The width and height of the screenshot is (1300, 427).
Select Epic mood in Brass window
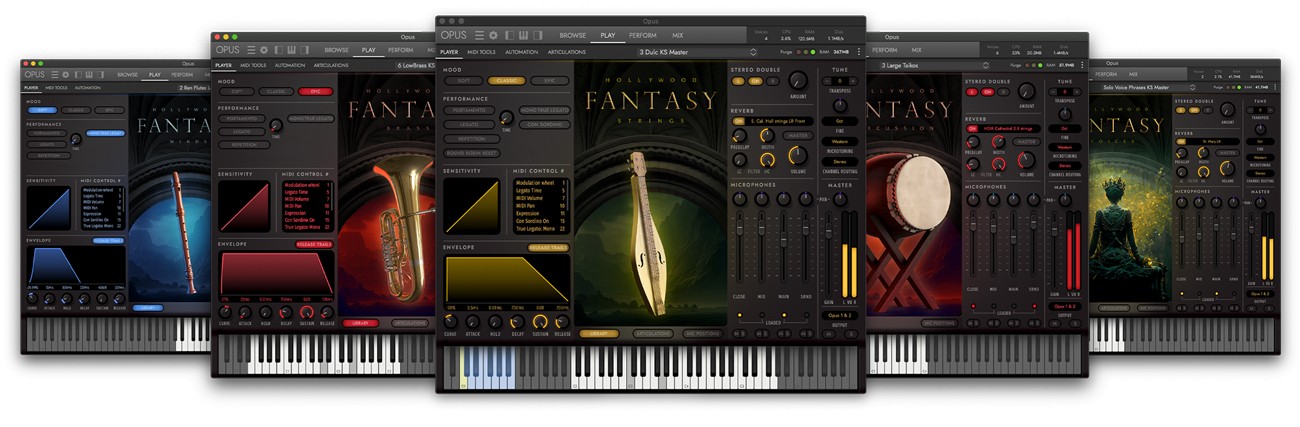tap(315, 92)
